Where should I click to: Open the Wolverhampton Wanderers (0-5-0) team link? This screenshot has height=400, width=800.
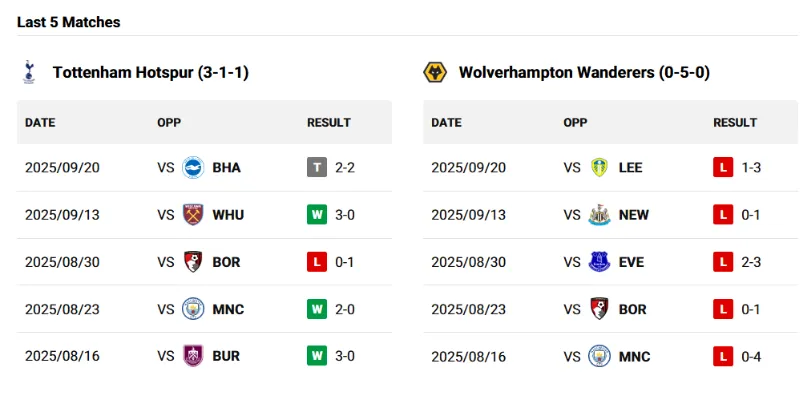point(584,72)
